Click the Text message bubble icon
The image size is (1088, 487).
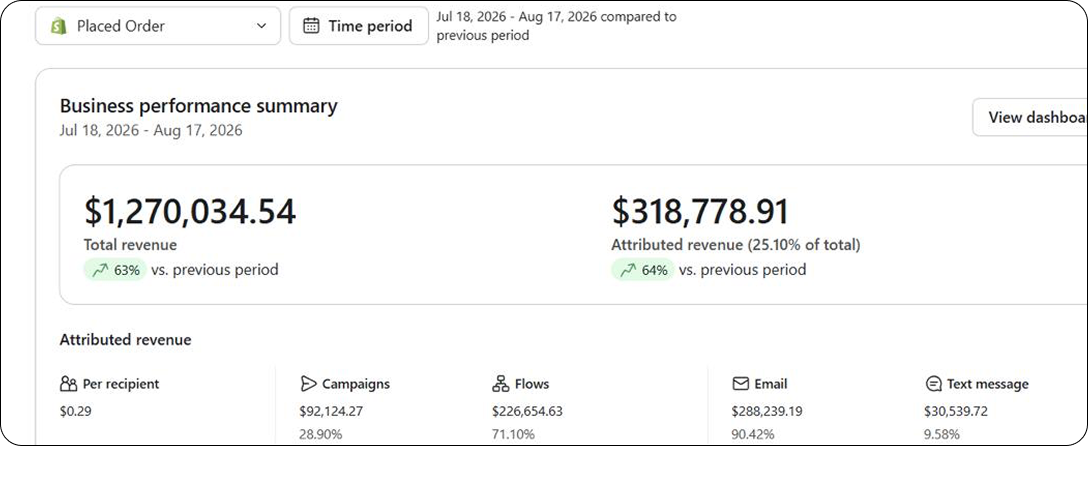tap(934, 384)
